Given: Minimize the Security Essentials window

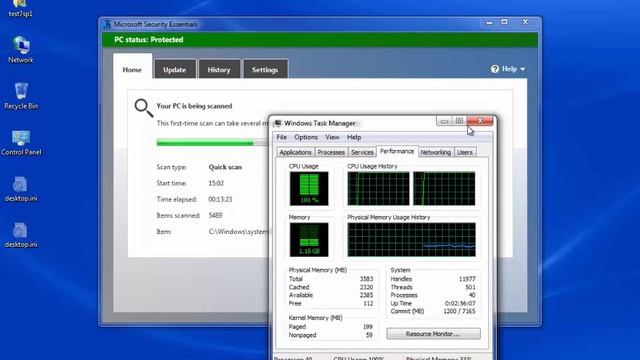Looking at the screenshot, I should [489, 22].
